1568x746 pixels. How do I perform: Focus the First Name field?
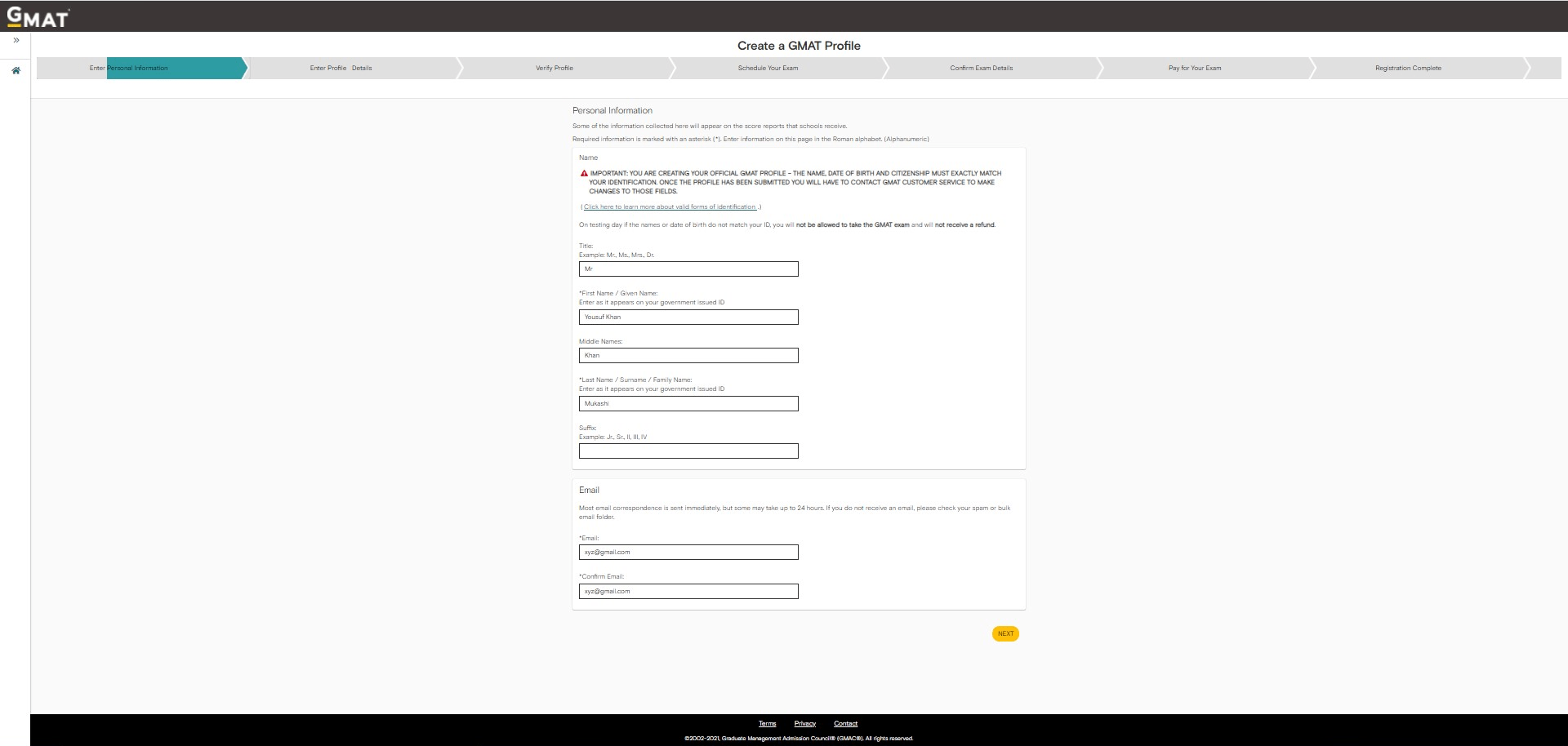click(688, 317)
